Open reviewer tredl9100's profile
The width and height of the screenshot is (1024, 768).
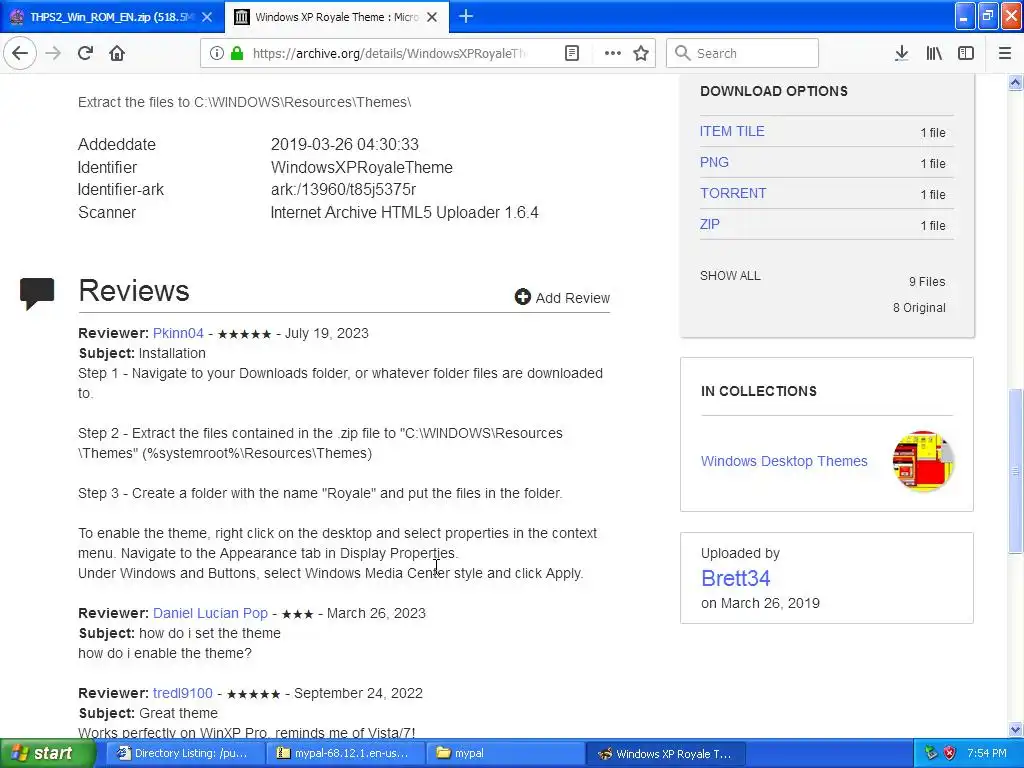point(183,693)
